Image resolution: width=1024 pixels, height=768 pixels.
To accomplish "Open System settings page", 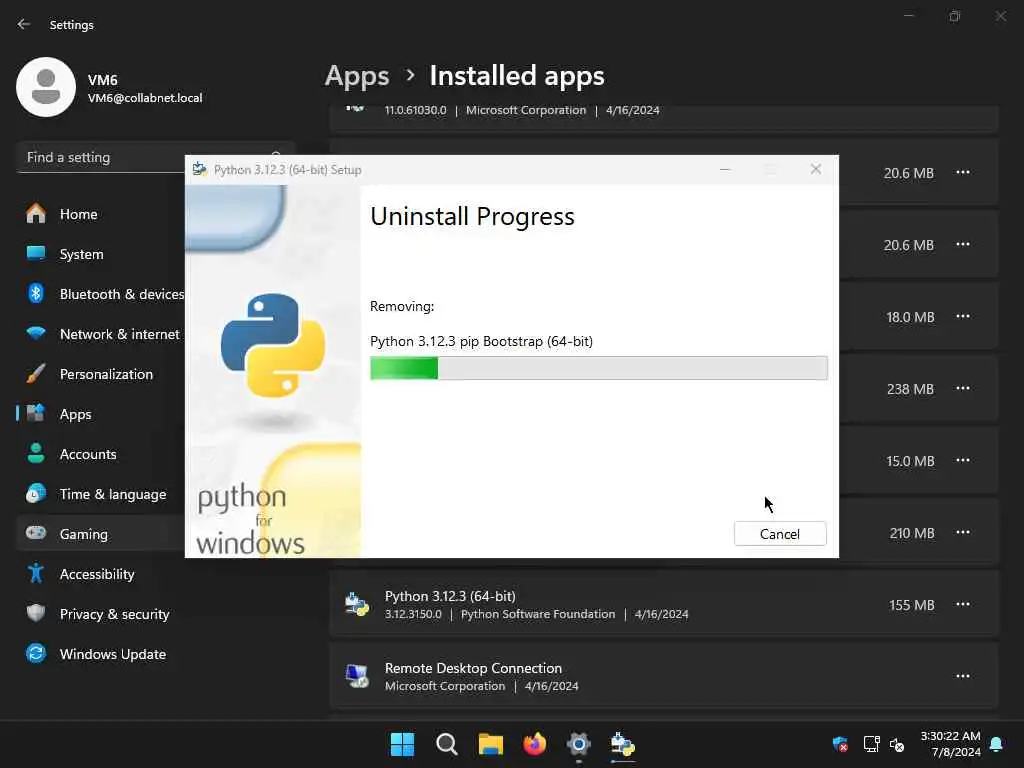I will (x=100, y=254).
